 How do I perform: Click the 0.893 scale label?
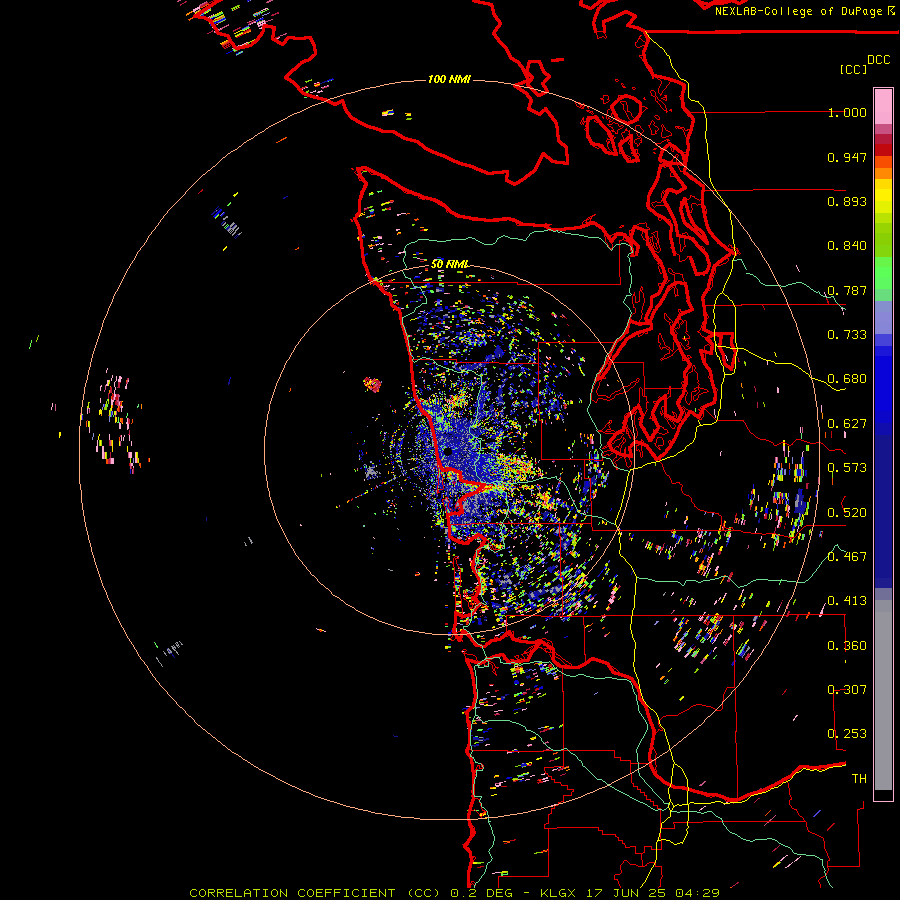[x=847, y=201]
